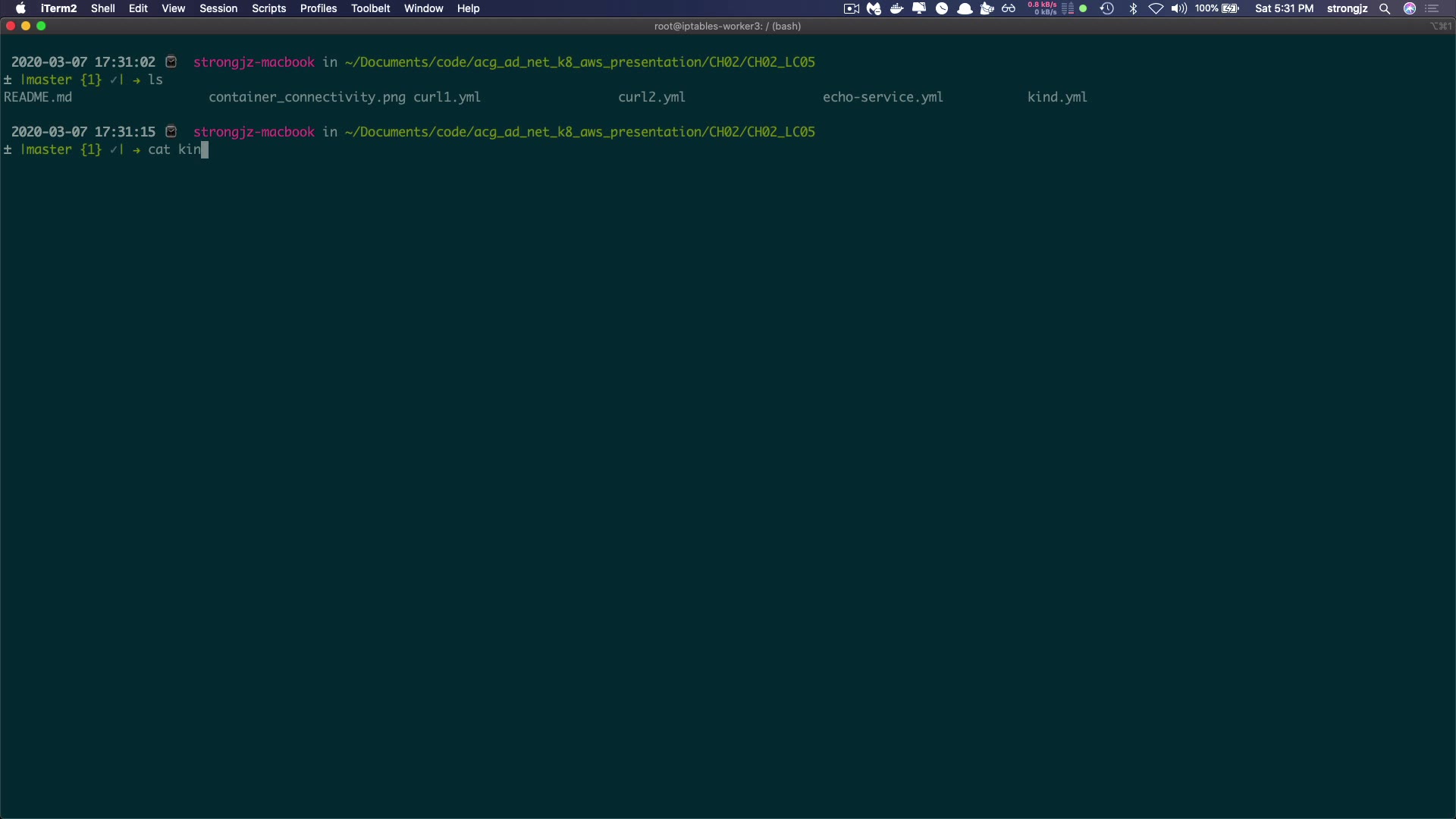
Task: Click the volume speaker icon
Action: pyautogui.click(x=1178, y=8)
